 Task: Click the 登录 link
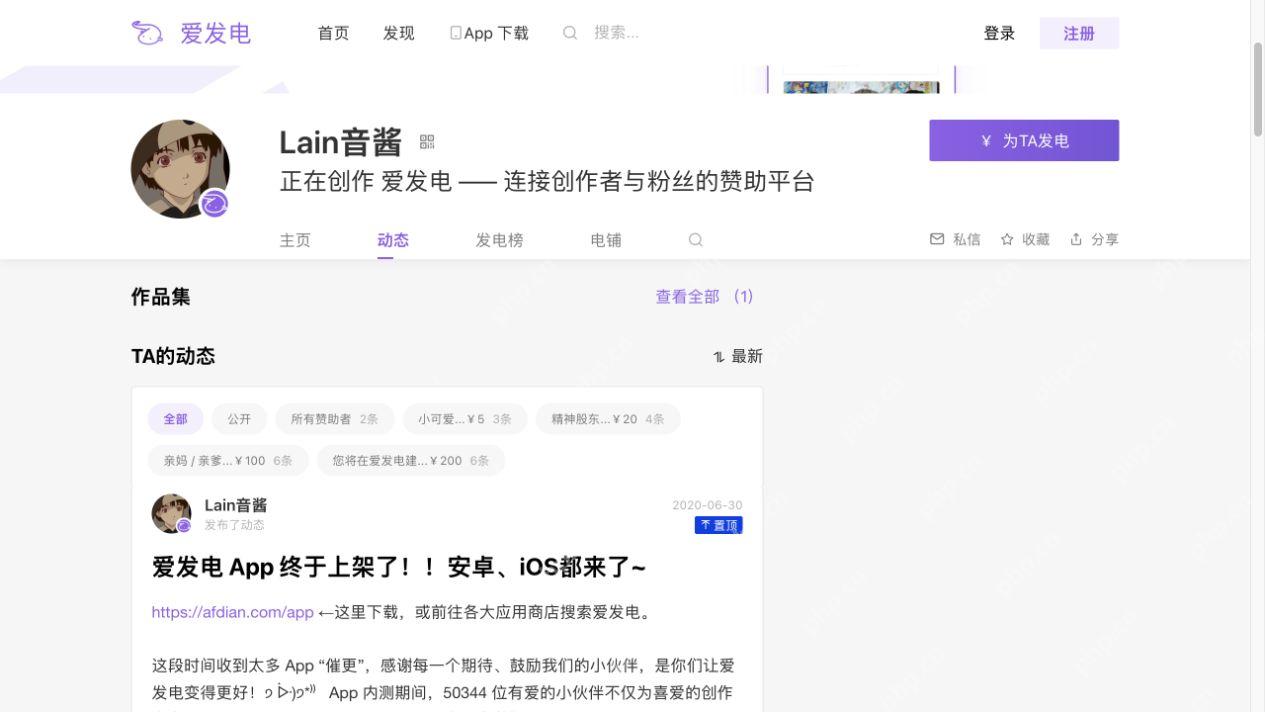1000,33
